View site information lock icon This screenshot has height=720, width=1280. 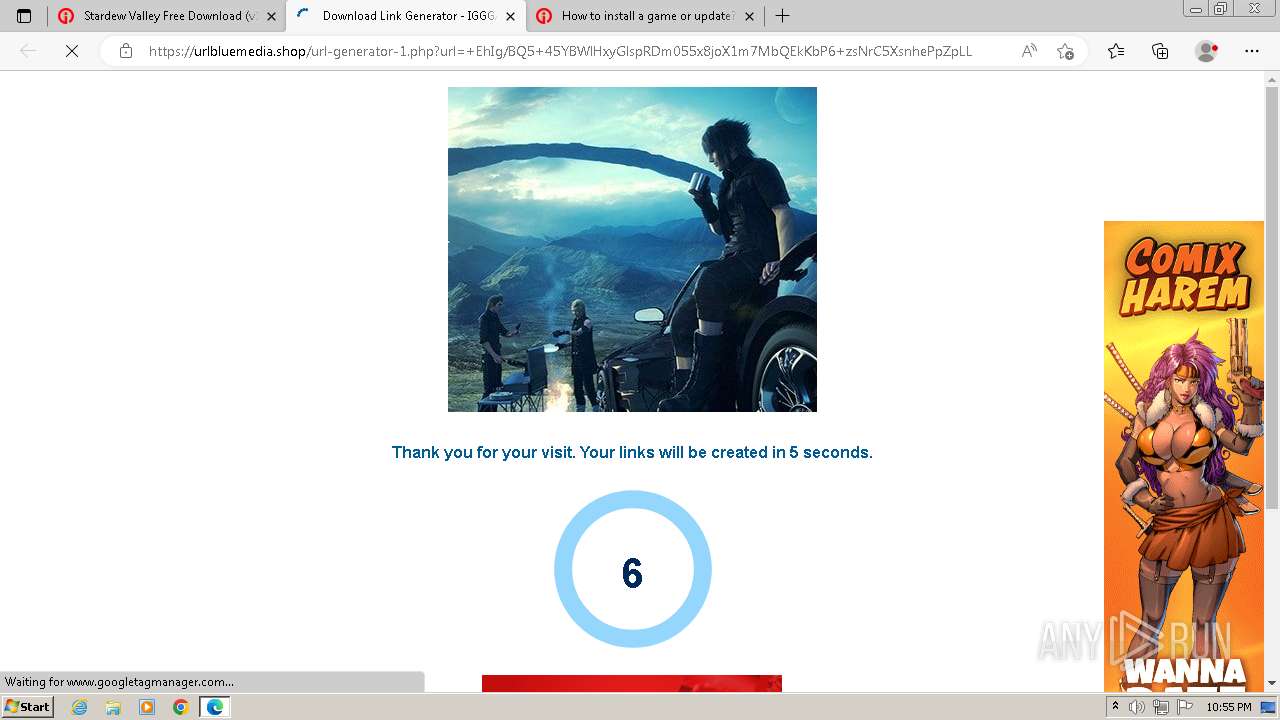coord(125,51)
